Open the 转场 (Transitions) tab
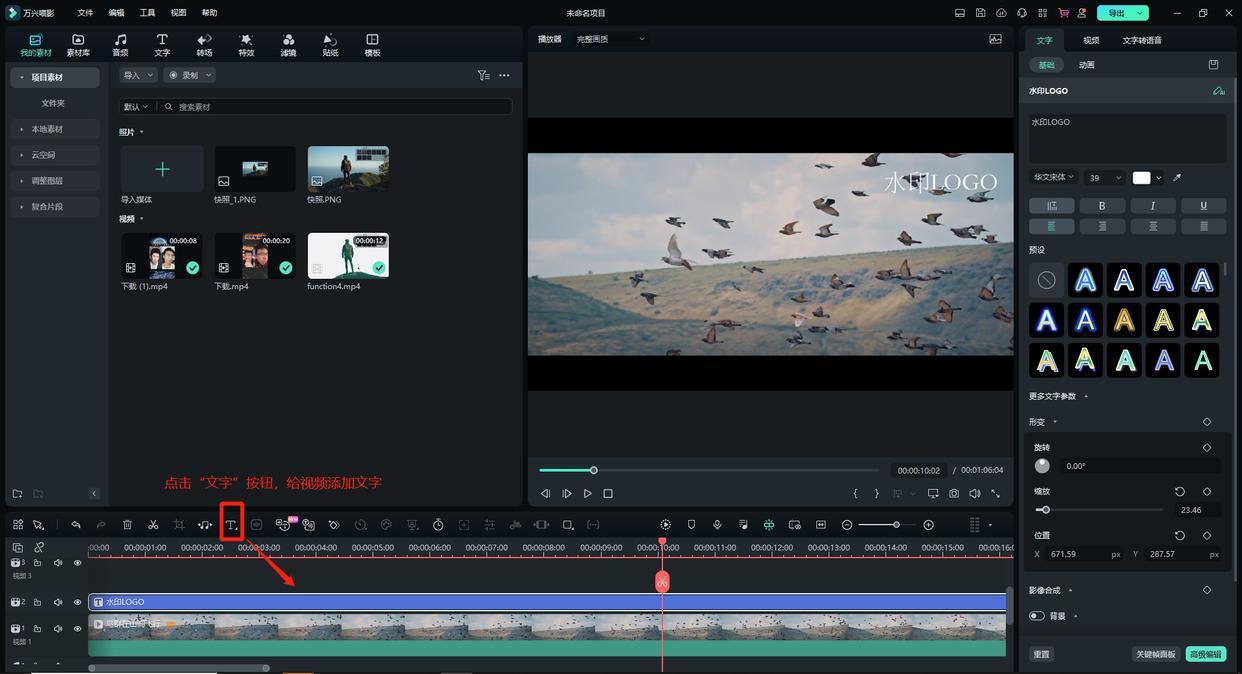The image size is (1242, 674). [204, 45]
